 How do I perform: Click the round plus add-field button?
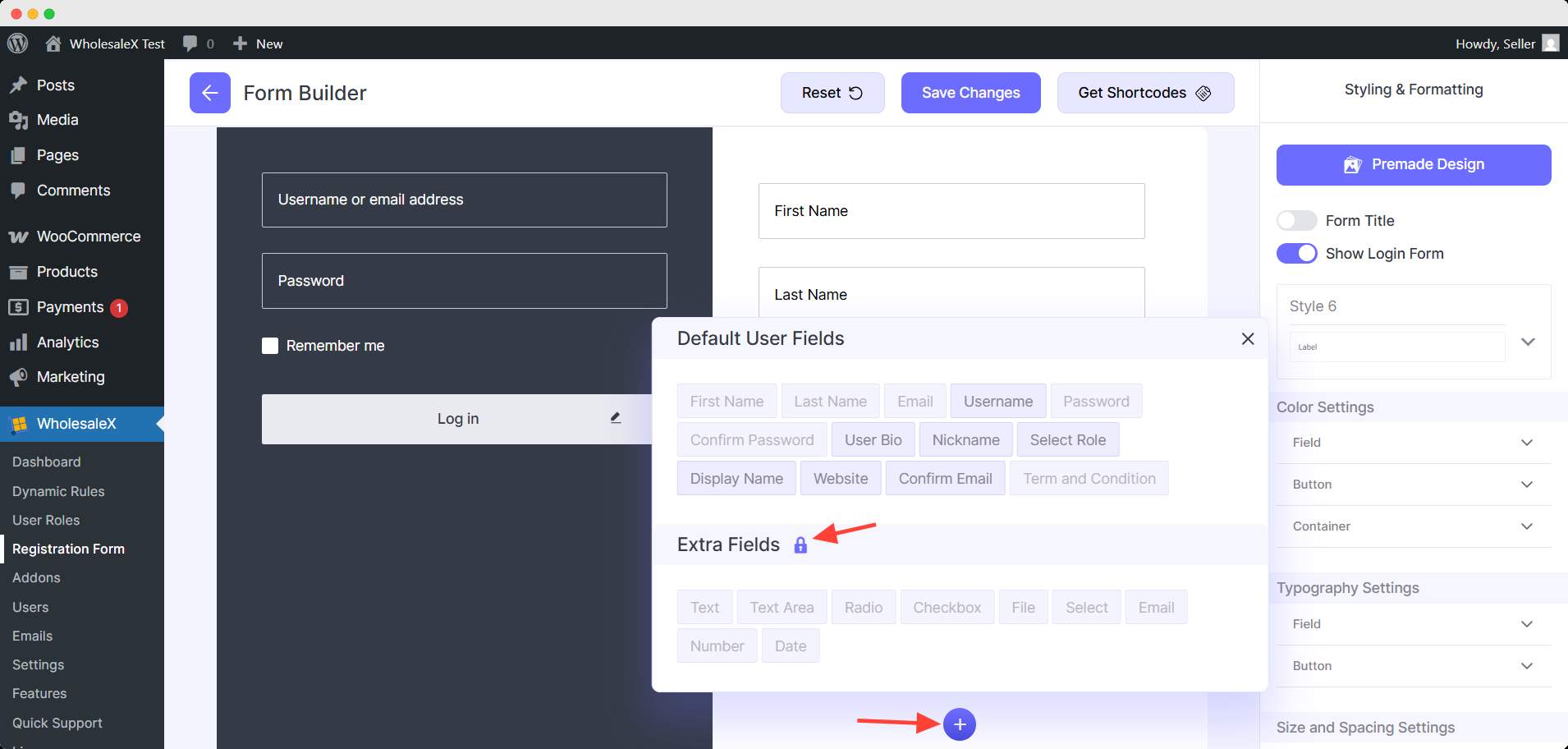click(x=960, y=724)
